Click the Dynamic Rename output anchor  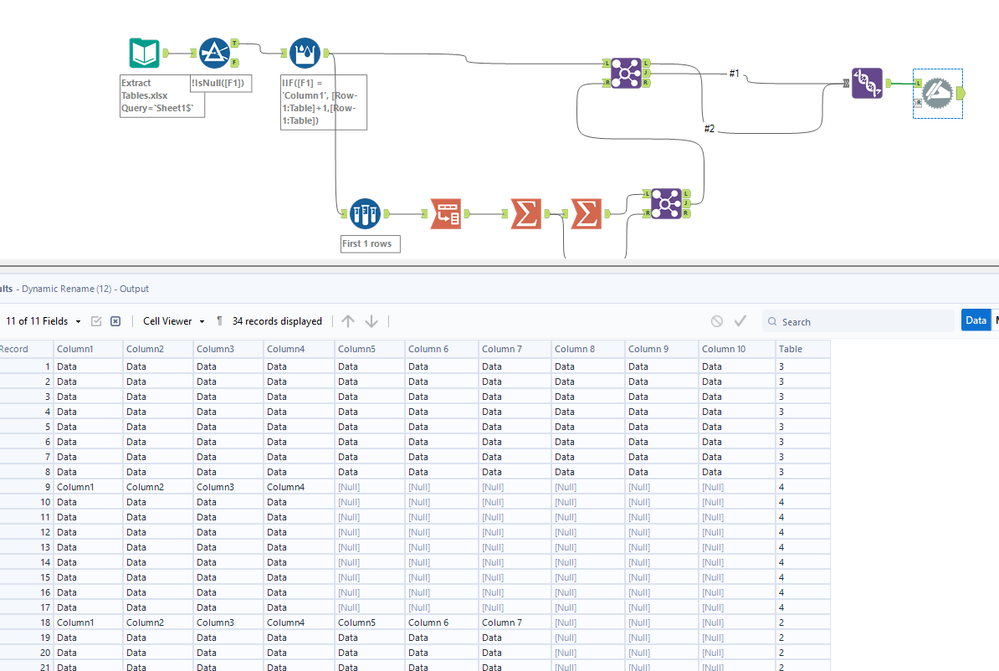[x=961, y=93]
